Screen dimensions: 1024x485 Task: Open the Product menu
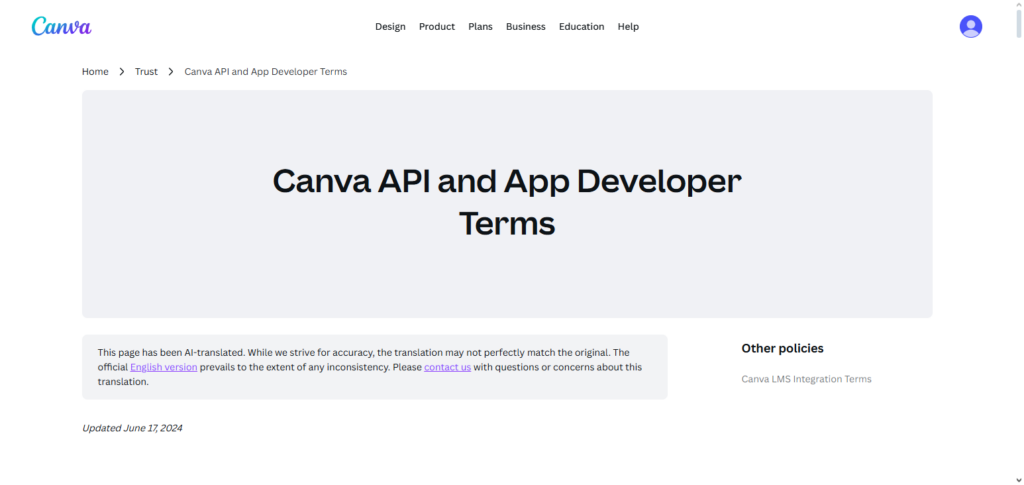(x=437, y=27)
